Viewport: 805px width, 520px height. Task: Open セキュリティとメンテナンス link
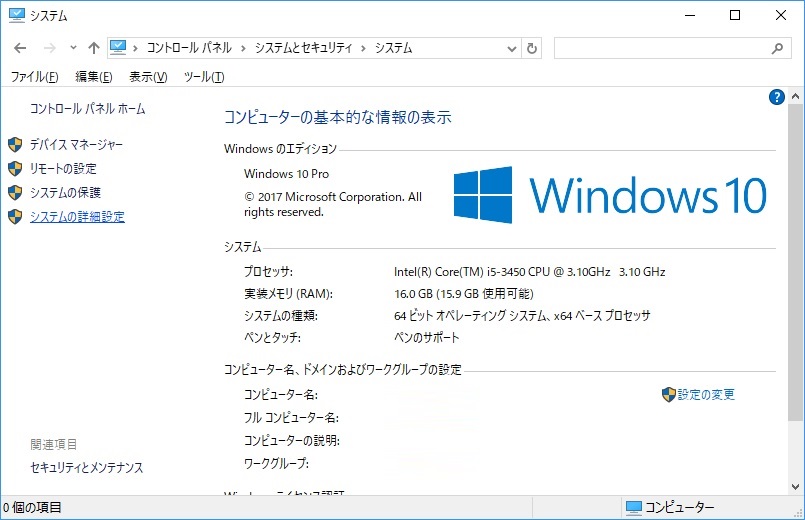click(x=86, y=467)
